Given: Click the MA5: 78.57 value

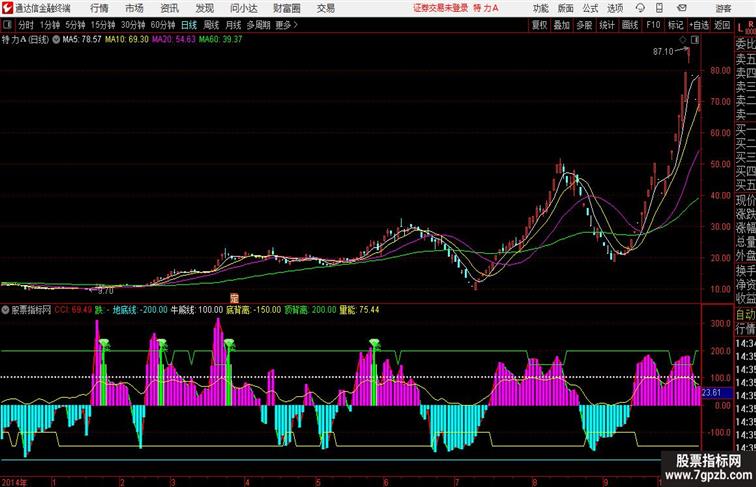Looking at the screenshot, I should point(82,40).
